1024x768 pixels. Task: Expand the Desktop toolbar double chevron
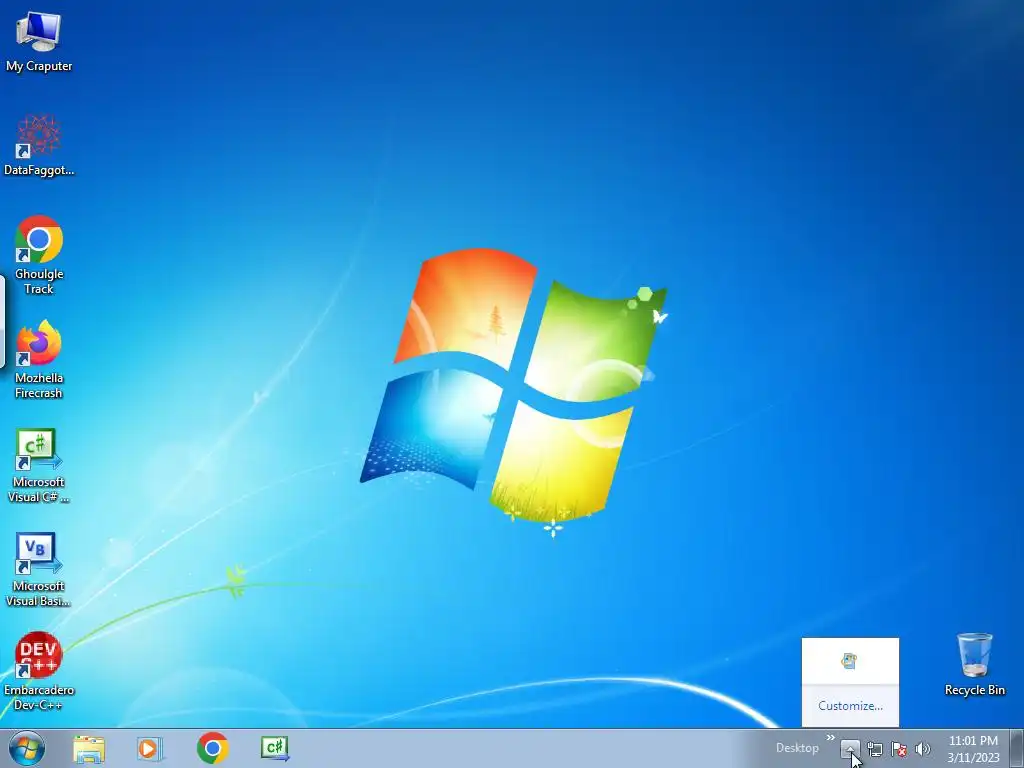831,737
